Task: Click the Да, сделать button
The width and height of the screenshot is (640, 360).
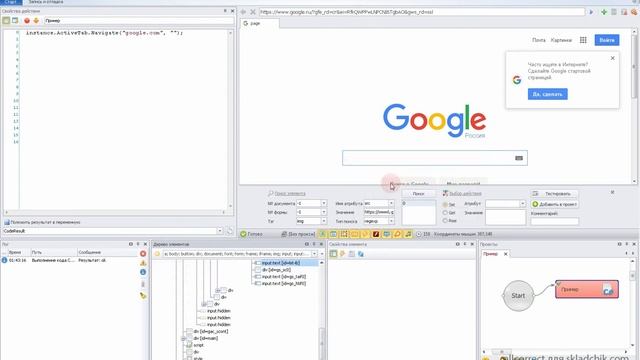Action: (x=547, y=94)
